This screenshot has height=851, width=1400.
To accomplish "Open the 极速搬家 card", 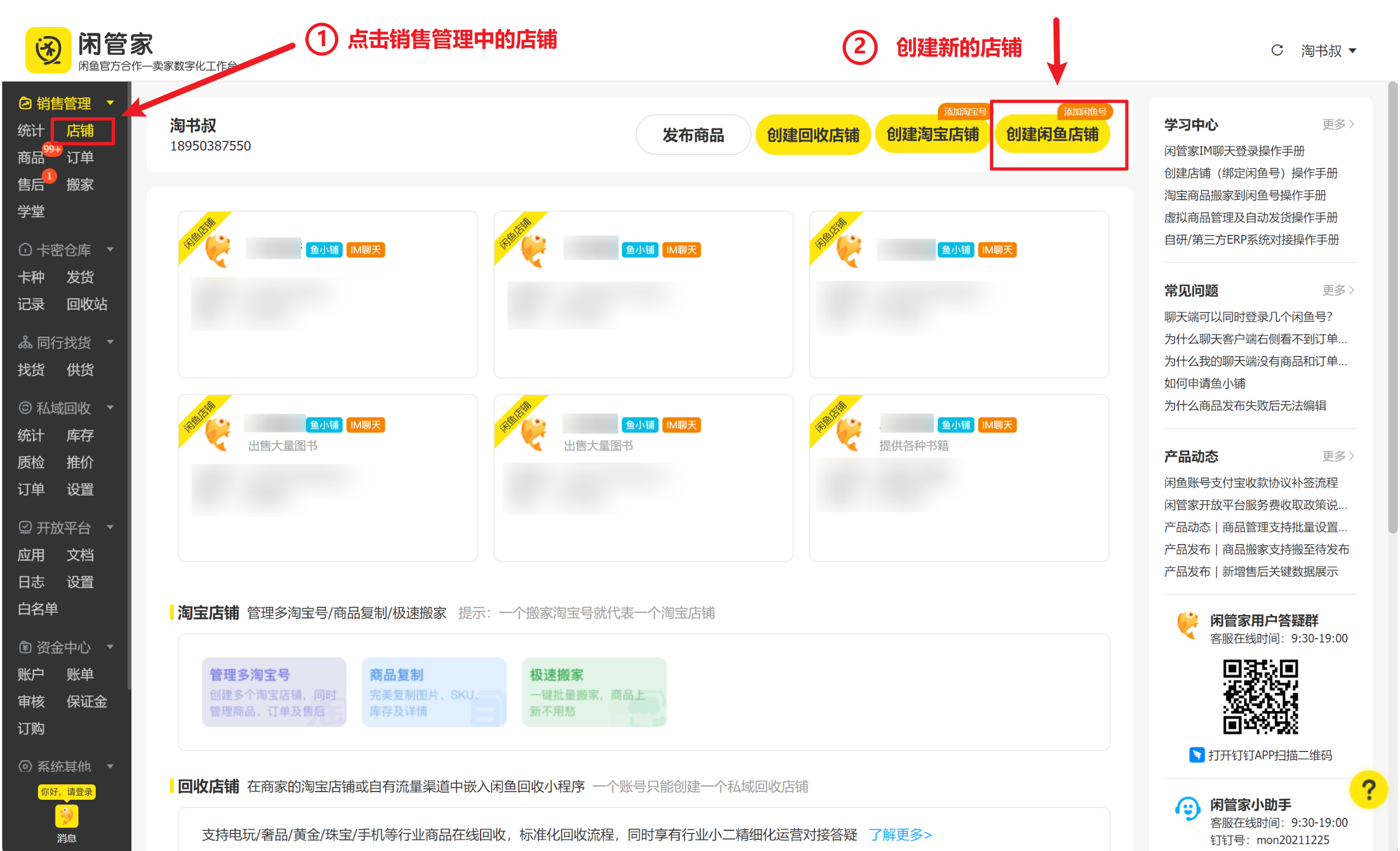I will point(594,692).
